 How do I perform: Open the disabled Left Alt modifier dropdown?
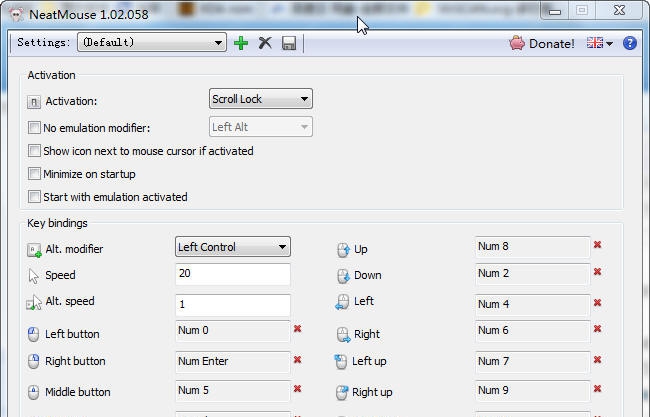pos(261,127)
